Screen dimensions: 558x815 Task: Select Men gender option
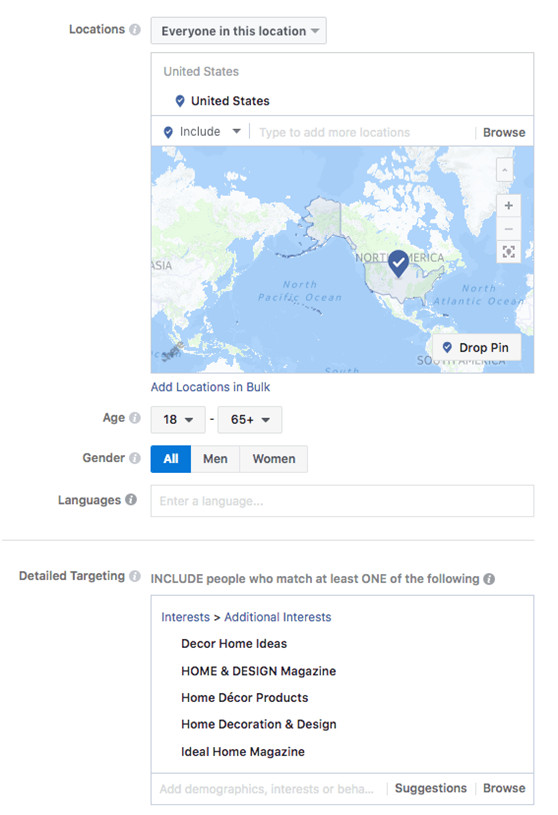point(215,459)
